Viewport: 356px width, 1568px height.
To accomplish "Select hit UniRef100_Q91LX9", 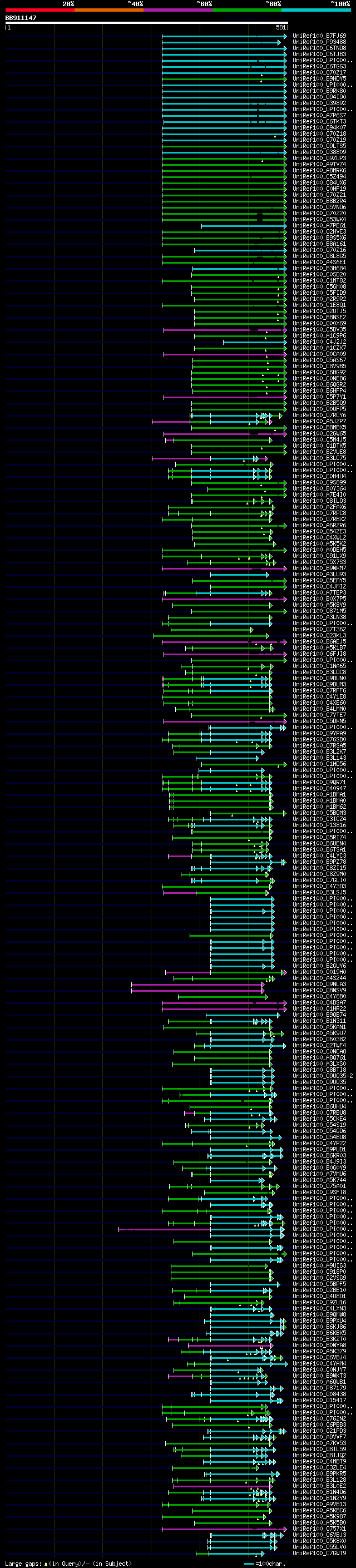I will tap(319, 556).
